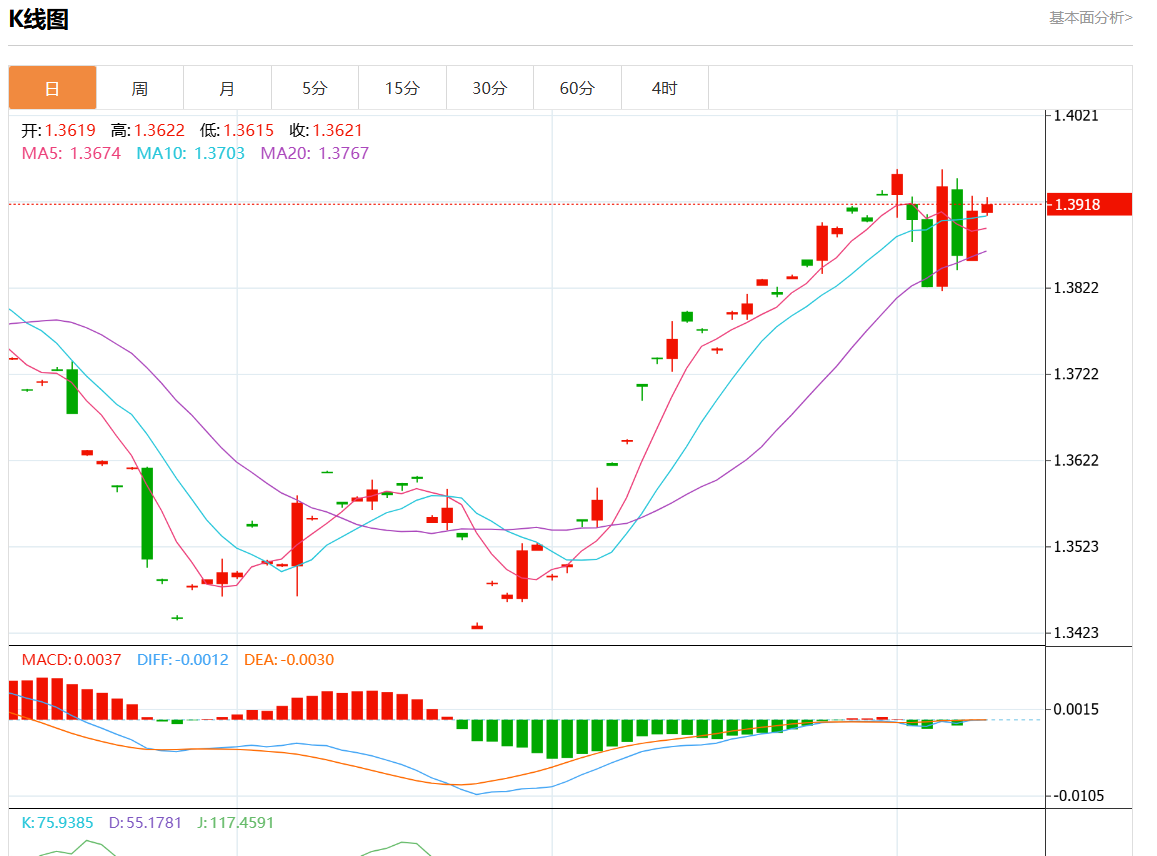Open the 月 monthly chart tab
The width and height of the screenshot is (1157, 856).
pyautogui.click(x=227, y=88)
